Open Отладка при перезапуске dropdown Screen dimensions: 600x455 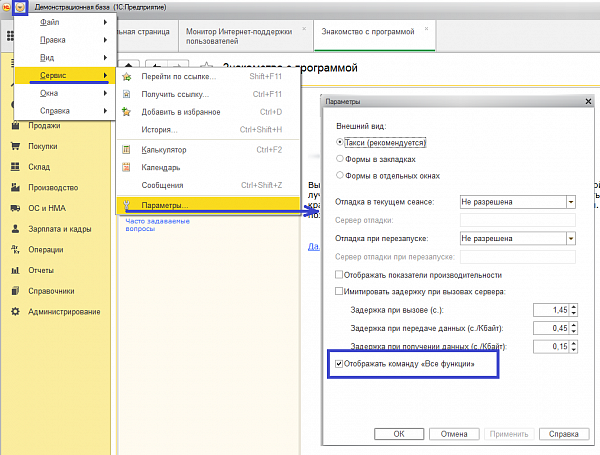click(x=571, y=238)
